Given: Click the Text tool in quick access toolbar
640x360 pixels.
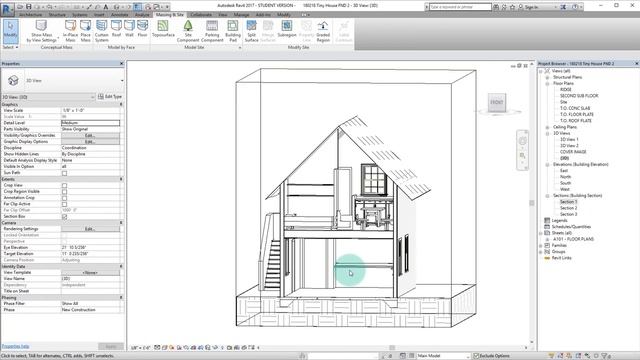Looking at the screenshot, I should tap(106, 7).
